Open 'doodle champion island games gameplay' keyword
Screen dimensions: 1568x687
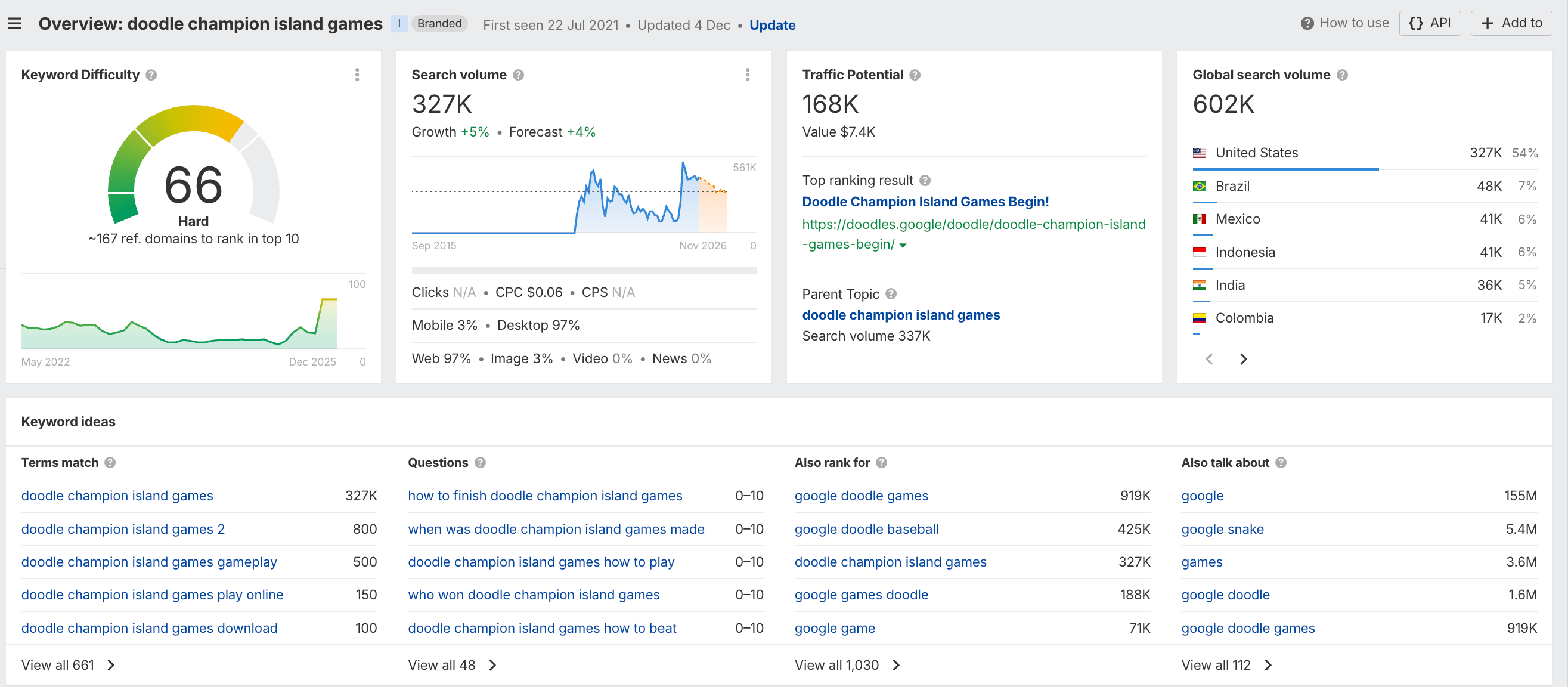coord(149,562)
